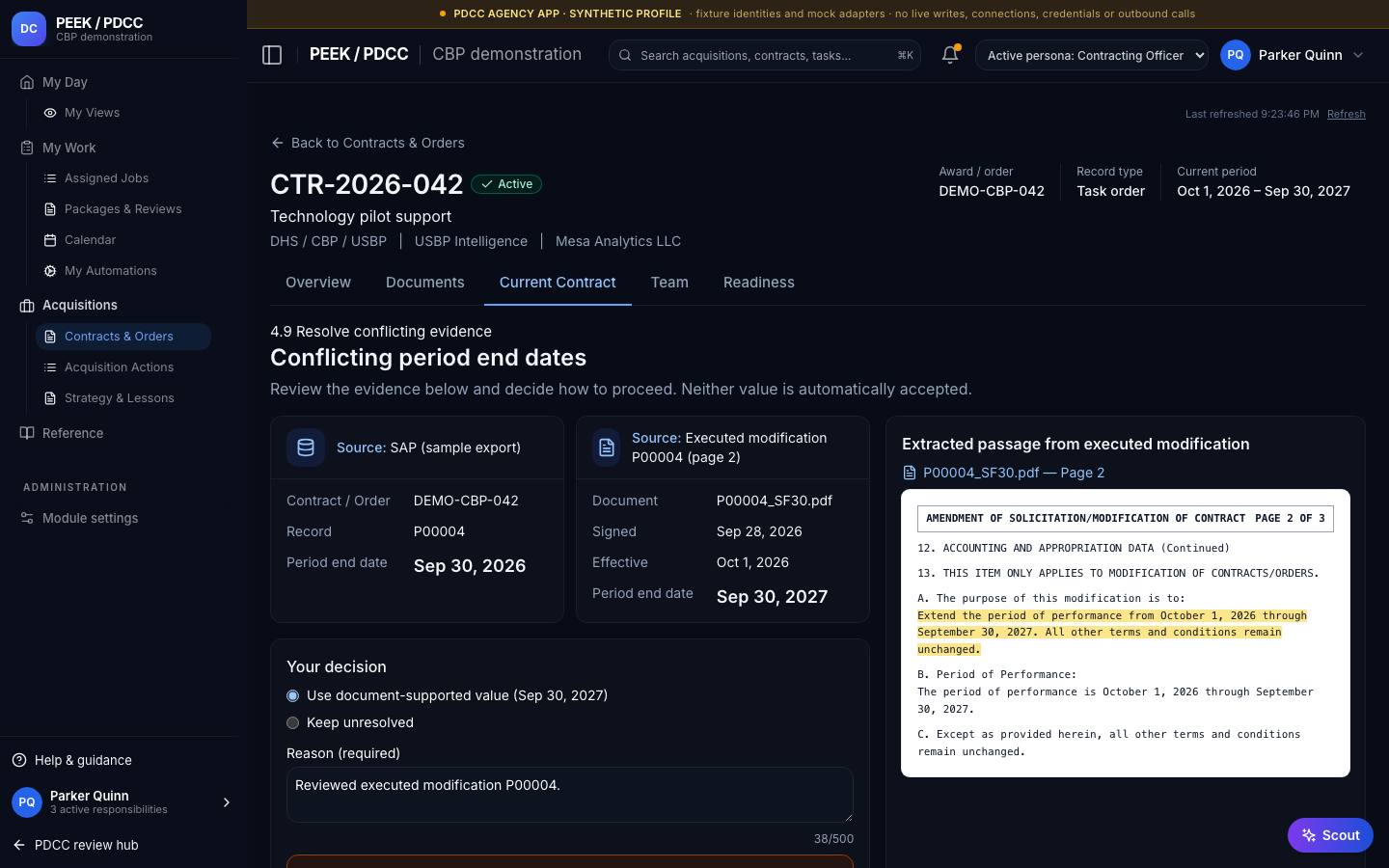Viewport: 1389px width, 868px height.
Task: Click the My Automations gear icon
Action: tap(50, 271)
